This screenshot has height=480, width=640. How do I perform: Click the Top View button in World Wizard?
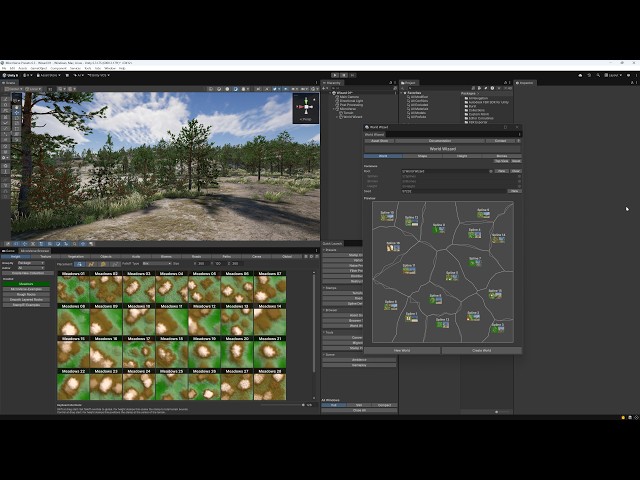501,161
